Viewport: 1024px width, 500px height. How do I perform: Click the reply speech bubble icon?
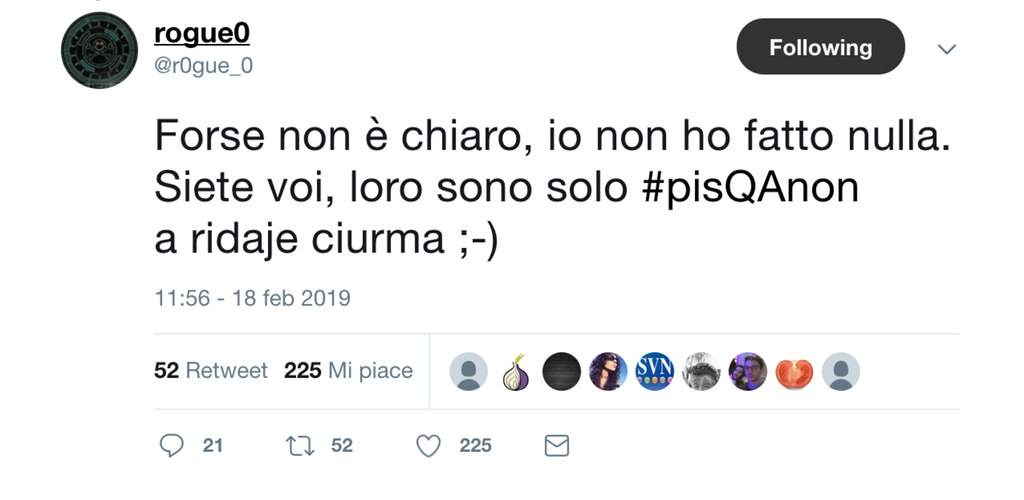(x=172, y=445)
